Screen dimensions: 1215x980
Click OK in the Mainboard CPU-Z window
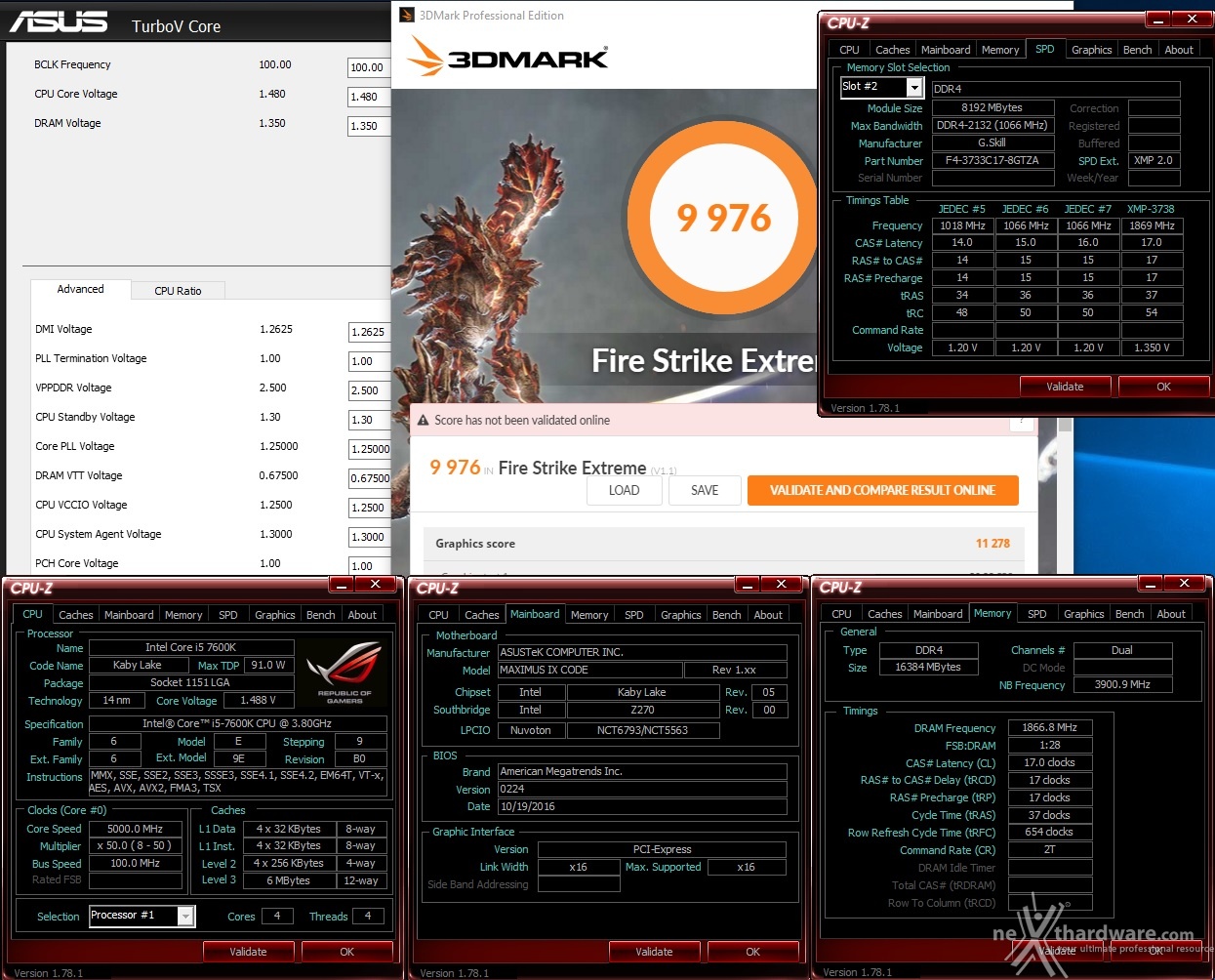752,952
